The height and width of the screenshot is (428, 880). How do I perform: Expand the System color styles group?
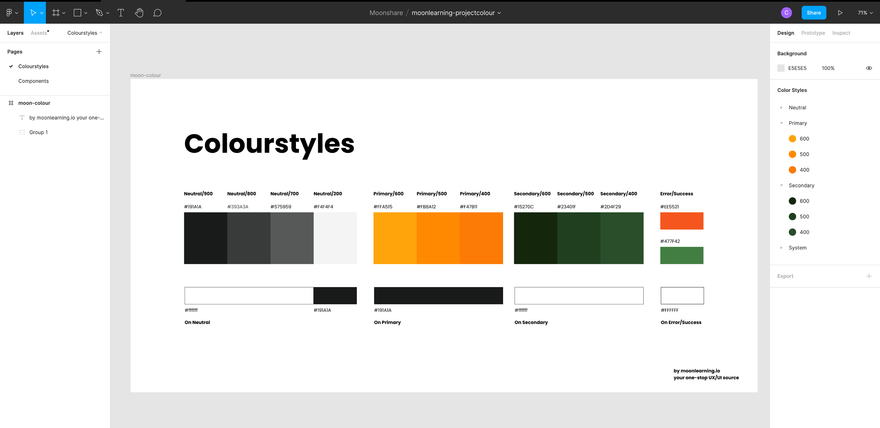781,247
